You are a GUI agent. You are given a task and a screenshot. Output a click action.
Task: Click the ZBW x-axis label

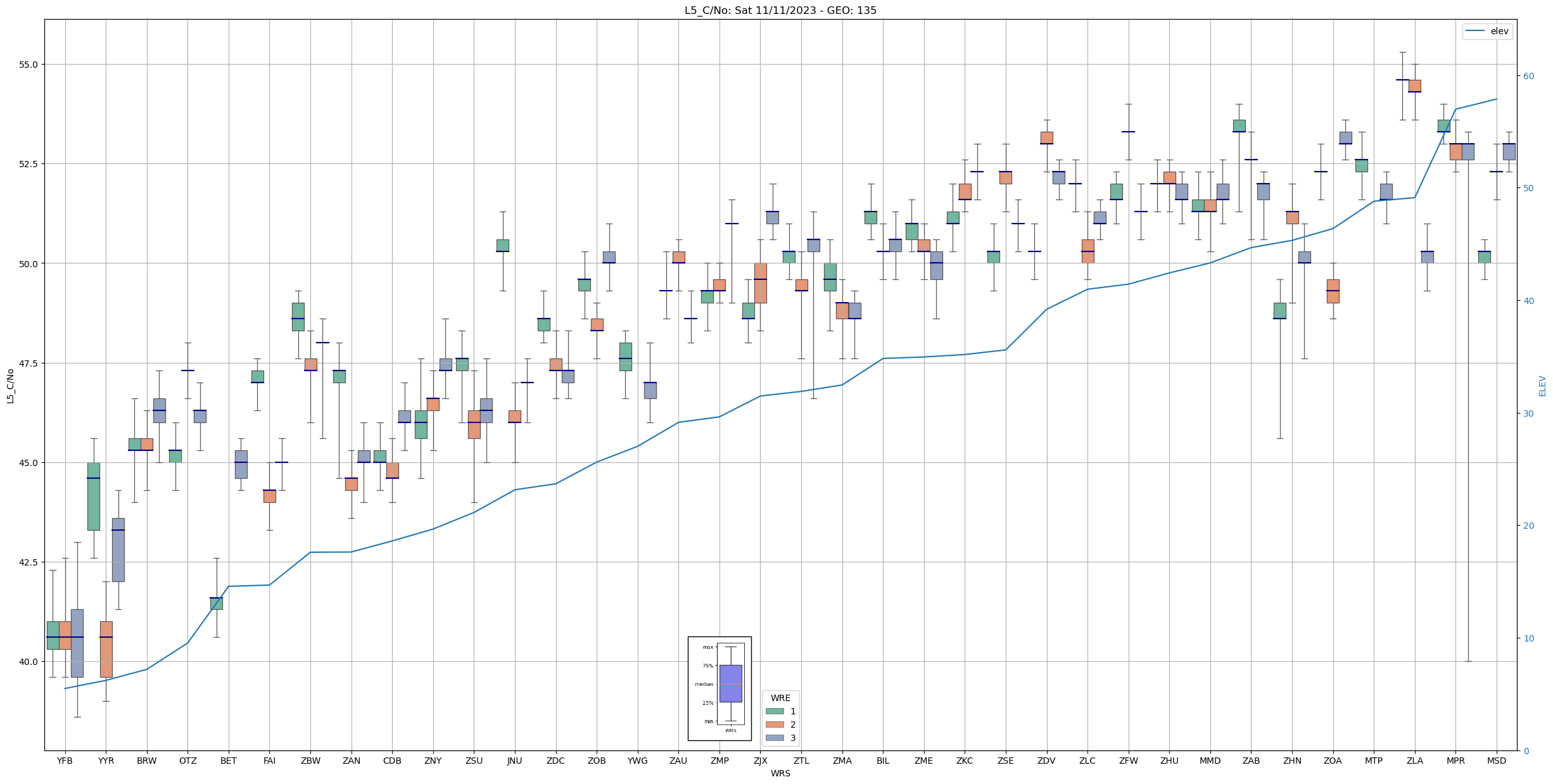310,761
